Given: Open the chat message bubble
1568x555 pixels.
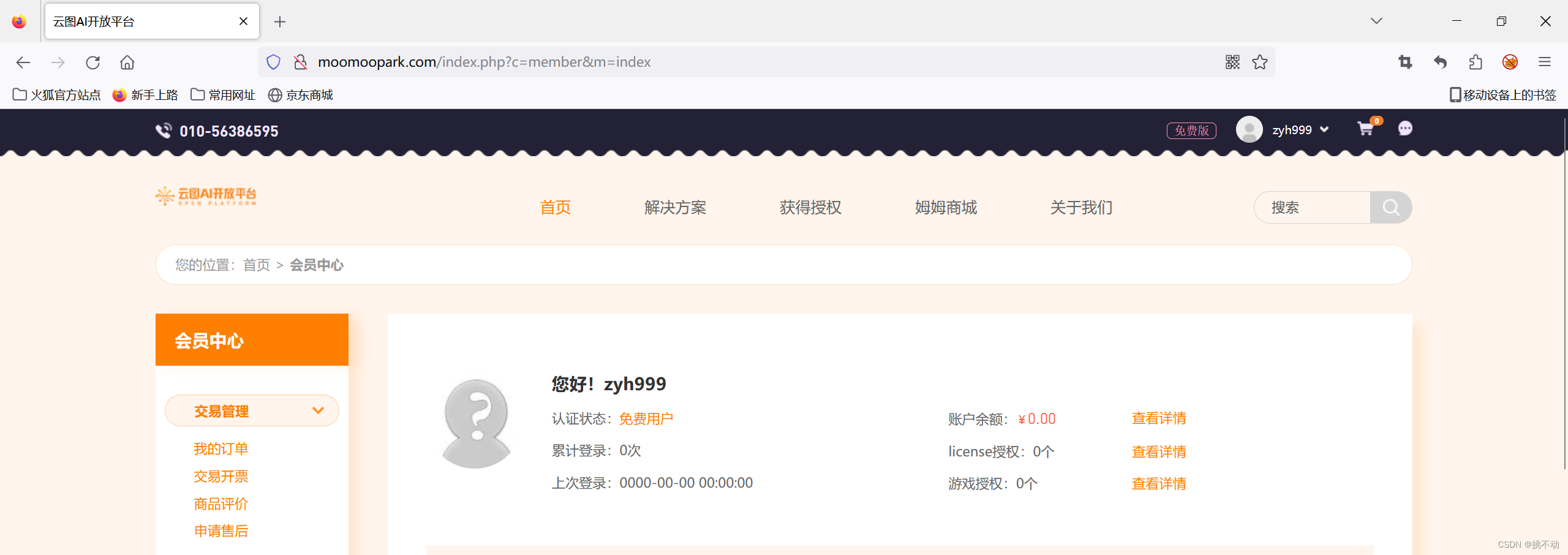Looking at the screenshot, I should [1405, 128].
